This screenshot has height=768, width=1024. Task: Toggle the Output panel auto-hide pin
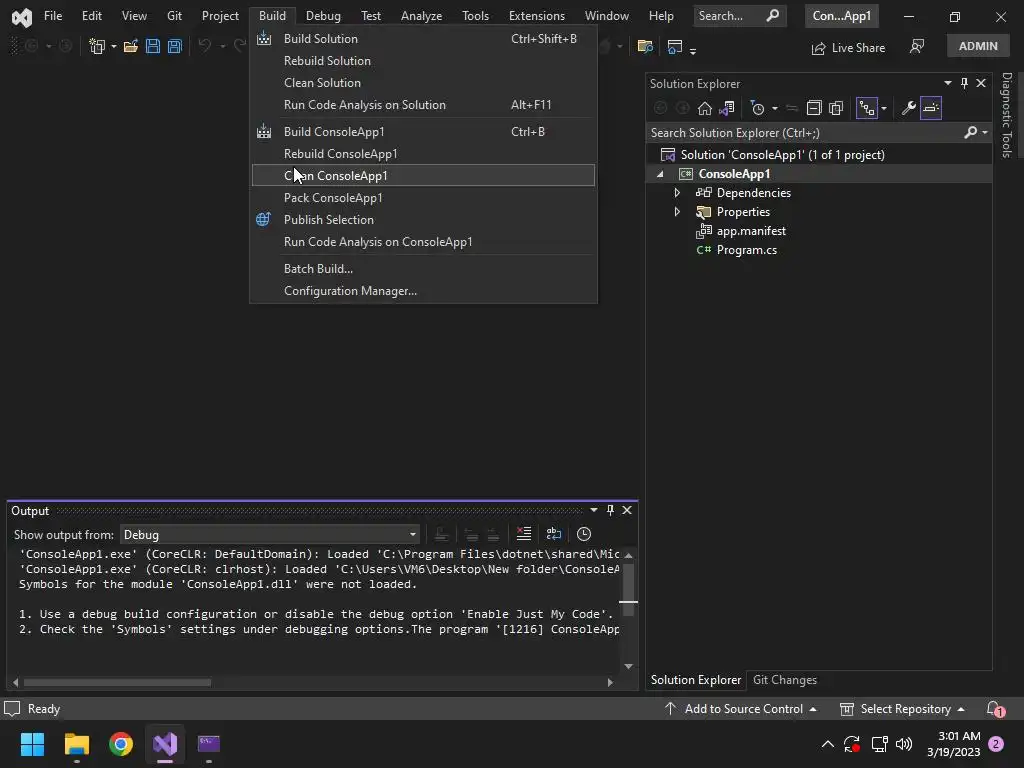coord(610,510)
